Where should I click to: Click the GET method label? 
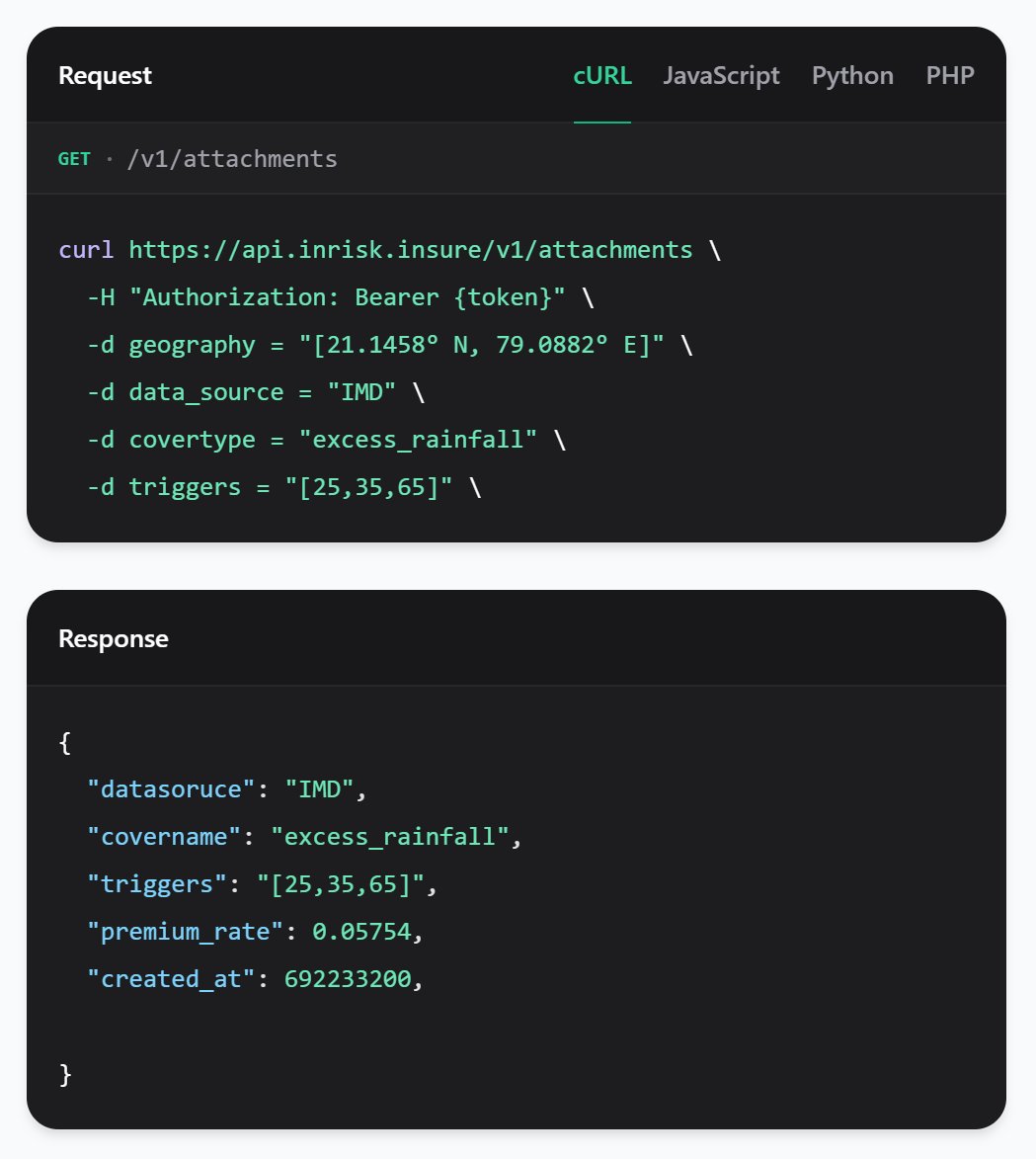pyautogui.click(x=74, y=159)
